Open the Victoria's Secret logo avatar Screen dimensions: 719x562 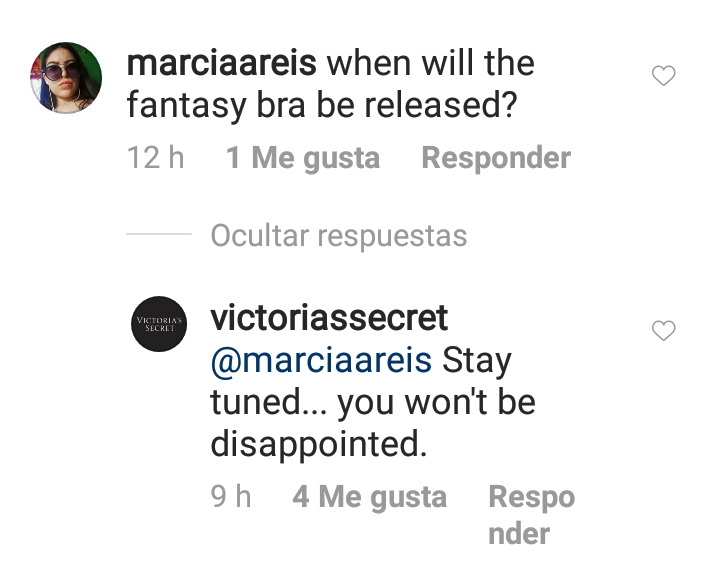click(159, 324)
